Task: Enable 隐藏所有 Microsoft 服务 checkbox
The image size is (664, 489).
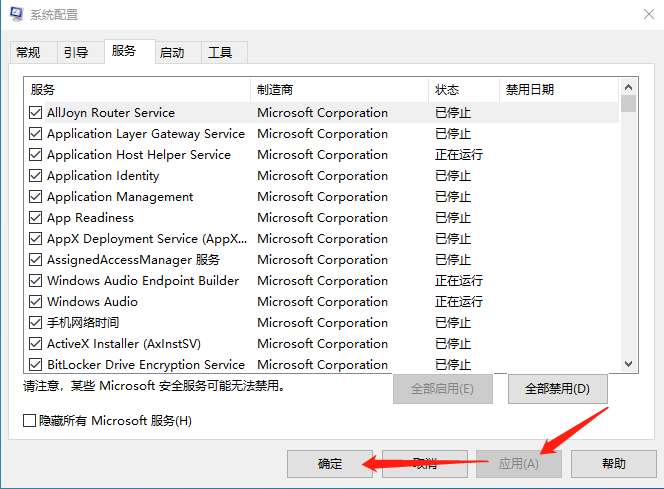Action: point(30,421)
